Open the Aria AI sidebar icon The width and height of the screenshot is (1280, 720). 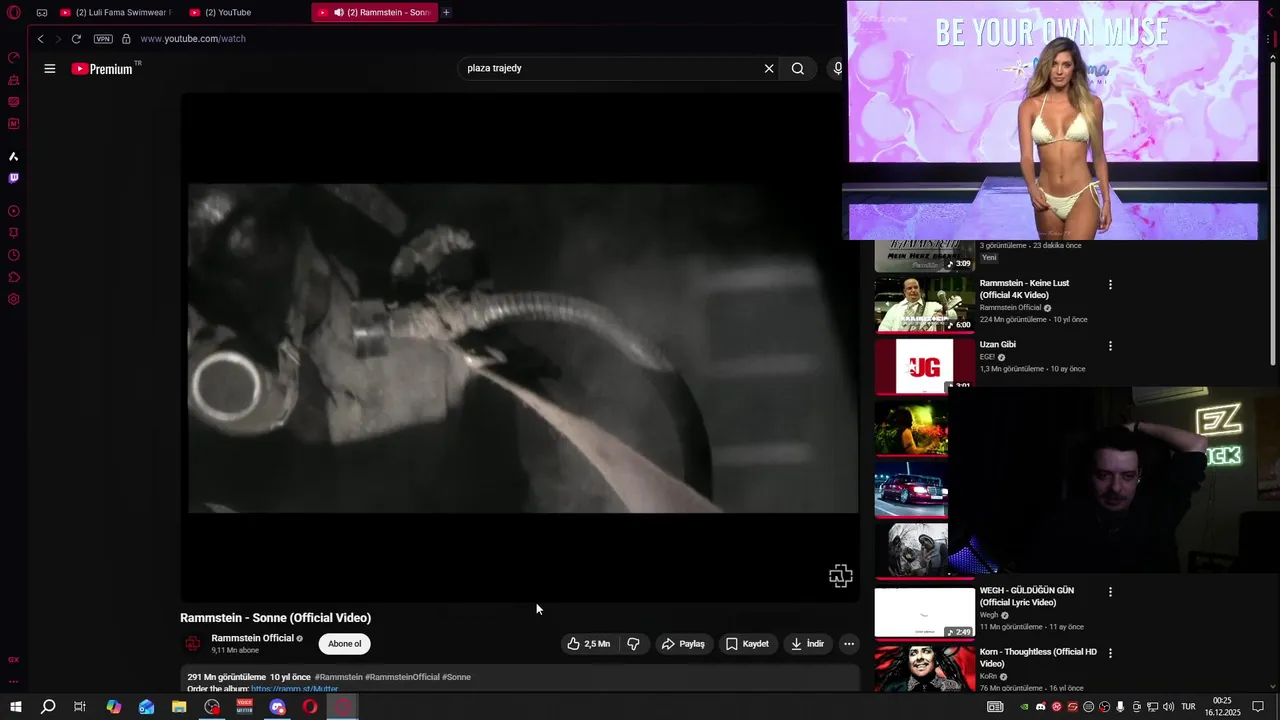(13, 156)
